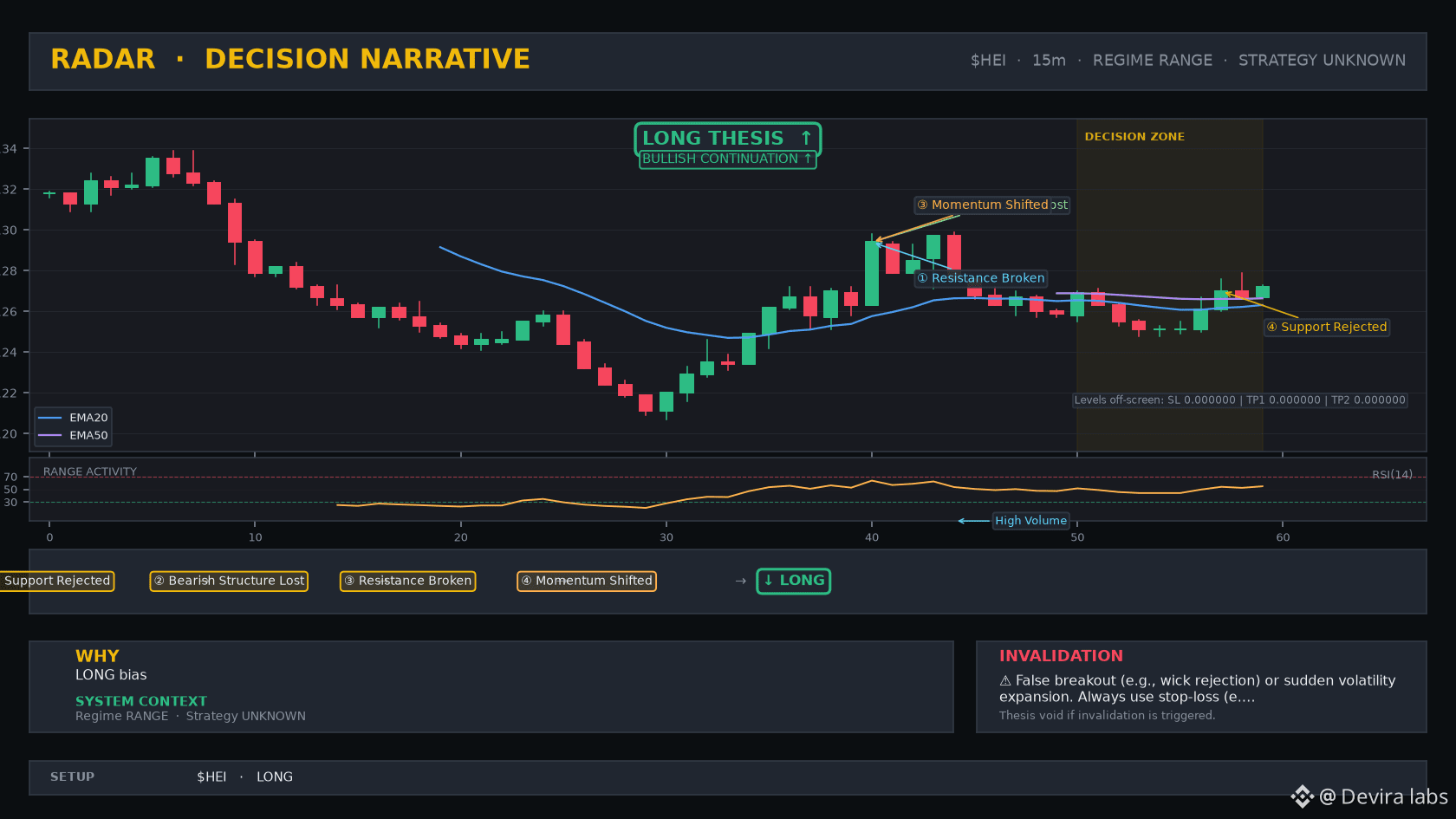Click the EMA20 blue legend line
The image size is (1456, 819).
[x=50, y=418]
